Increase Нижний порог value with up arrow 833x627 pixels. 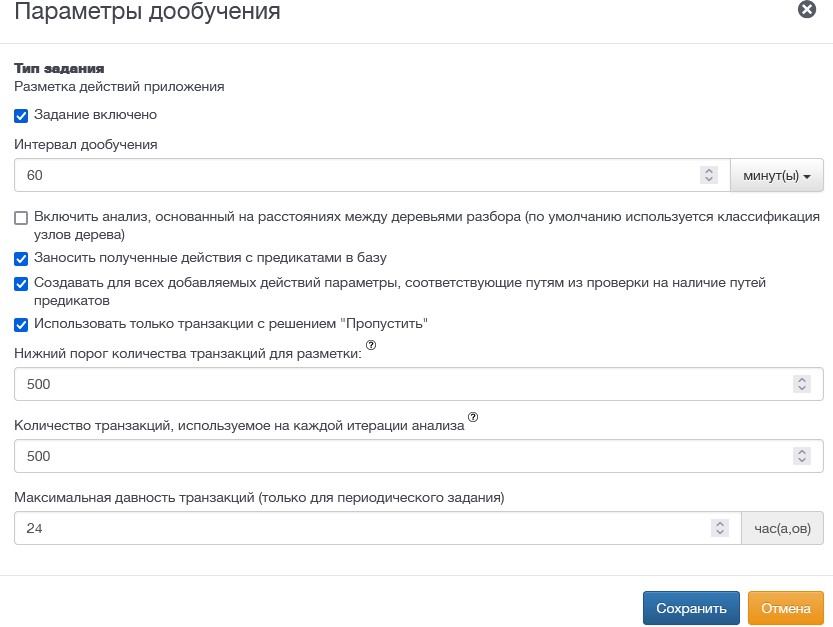[802, 379]
